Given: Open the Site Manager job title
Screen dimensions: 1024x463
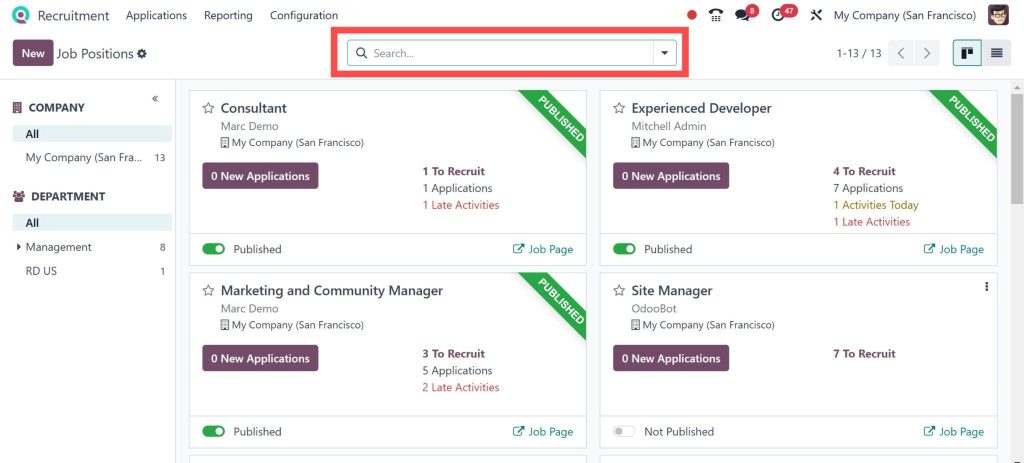Looking at the screenshot, I should pos(671,291).
